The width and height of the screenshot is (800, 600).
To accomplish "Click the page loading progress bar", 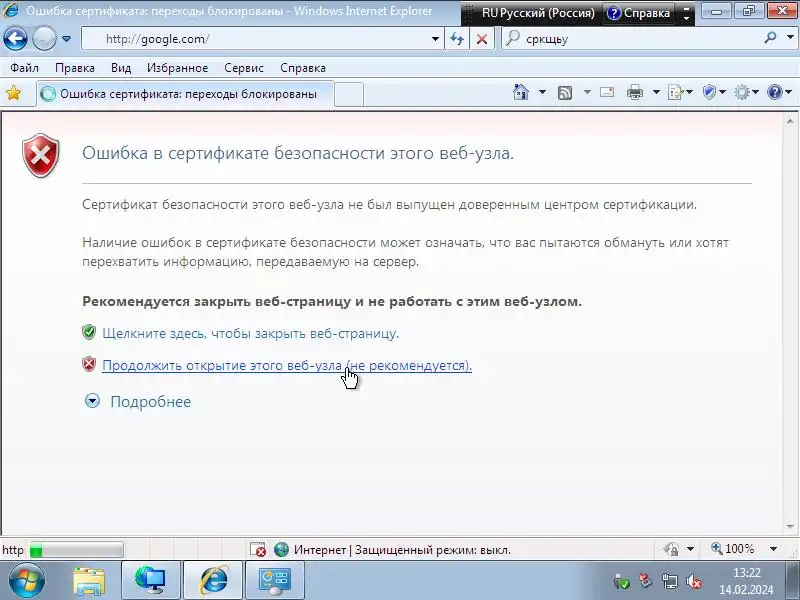I will point(77,550).
